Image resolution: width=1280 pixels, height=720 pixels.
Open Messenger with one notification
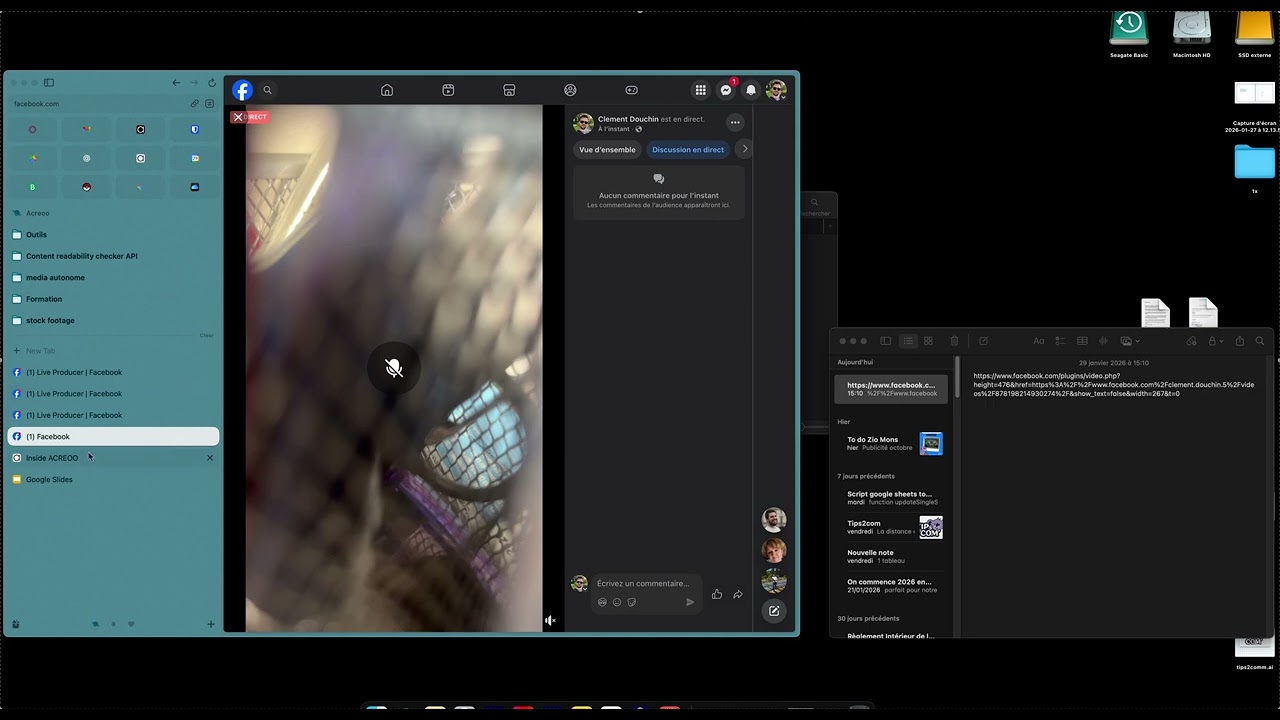click(x=726, y=90)
